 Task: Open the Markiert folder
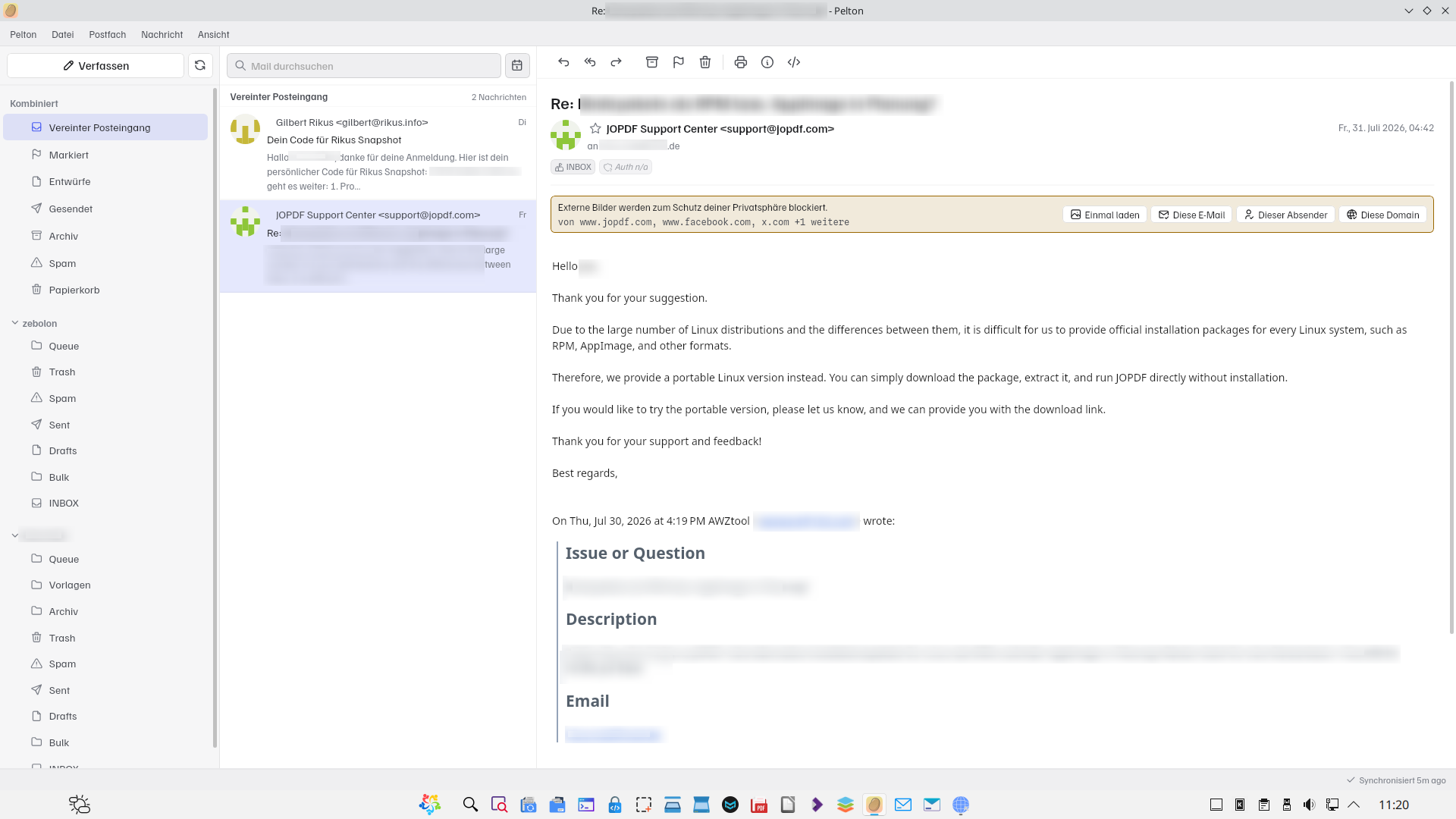(x=105, y=155)
